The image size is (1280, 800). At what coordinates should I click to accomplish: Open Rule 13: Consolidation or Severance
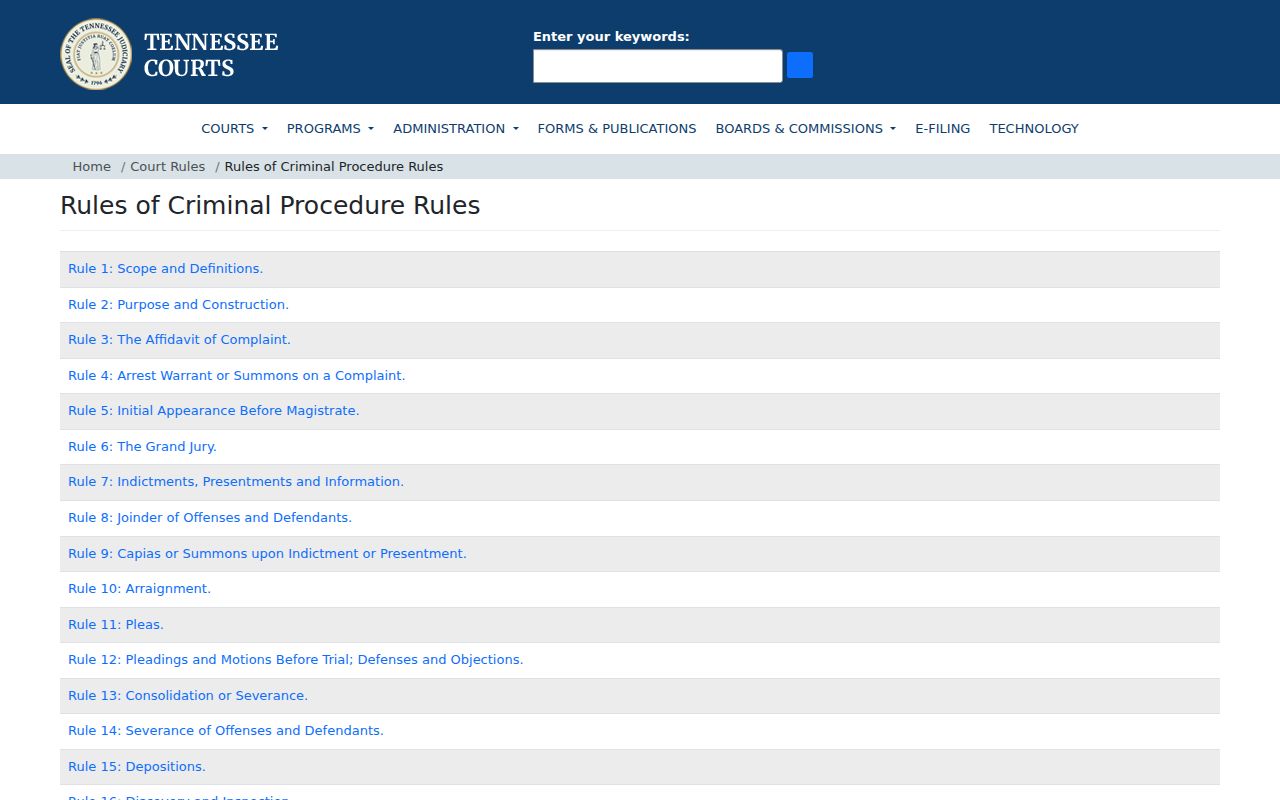click(x=188, y=696)
